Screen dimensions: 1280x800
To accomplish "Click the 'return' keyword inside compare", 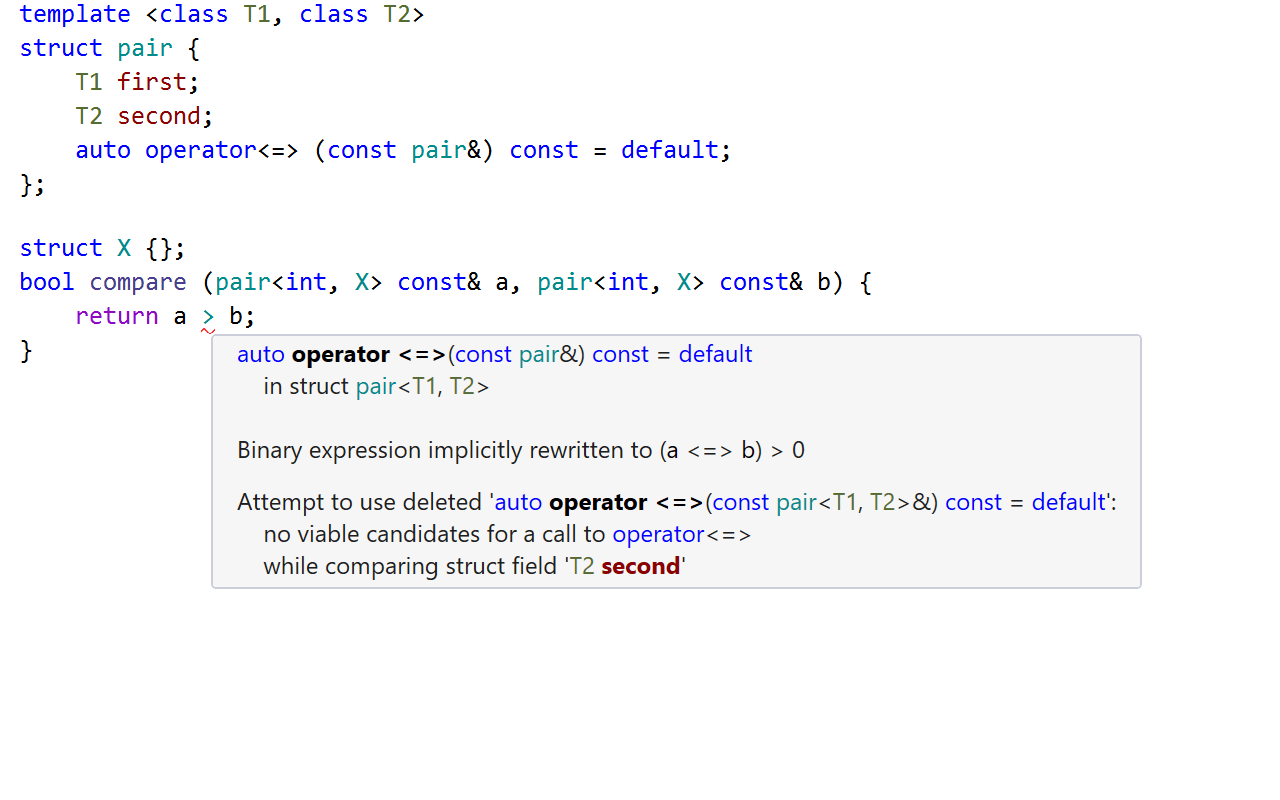I will (117, 315).
